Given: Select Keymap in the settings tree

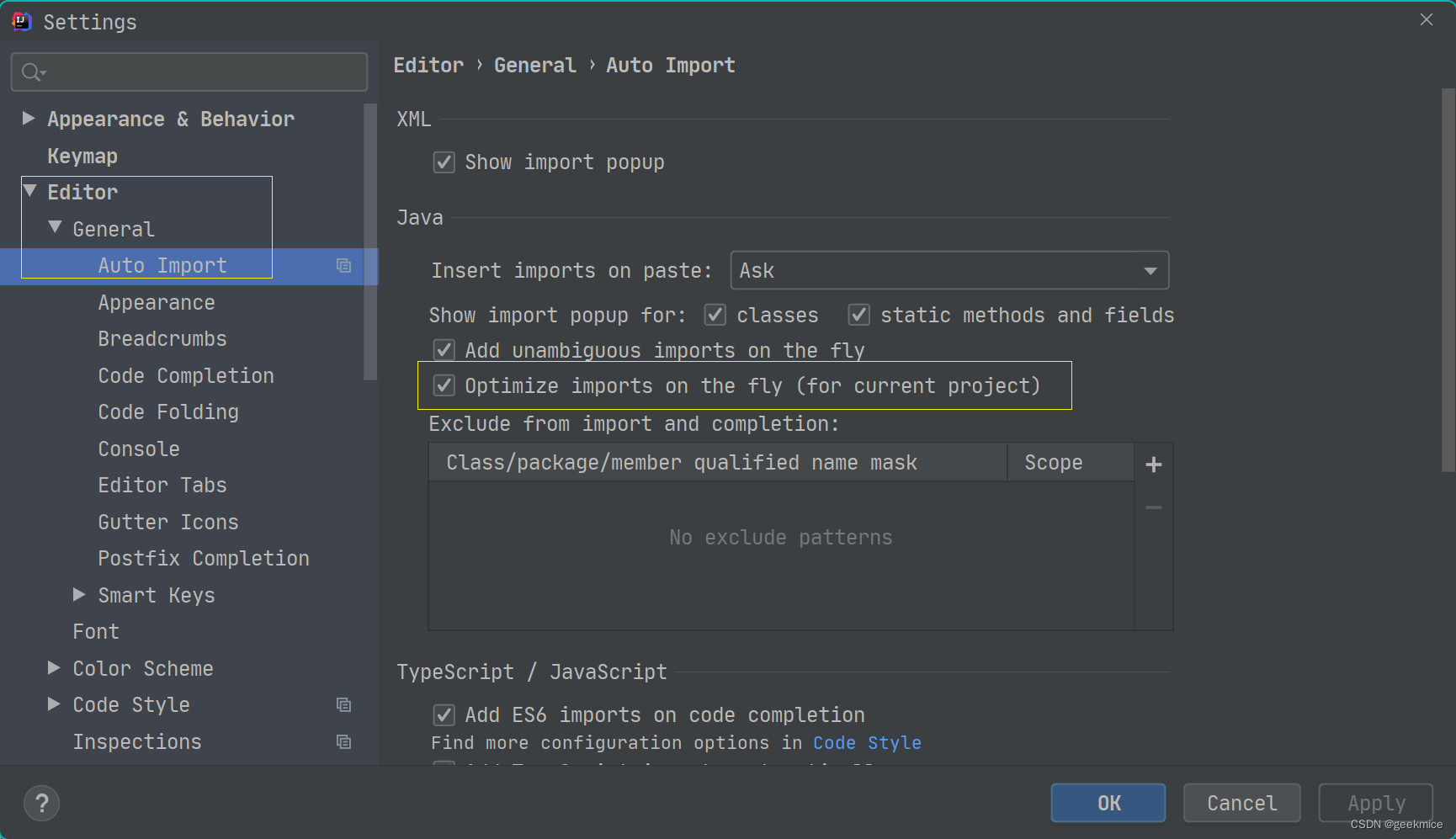Looking at the screenshot, I should pos(82,157).
